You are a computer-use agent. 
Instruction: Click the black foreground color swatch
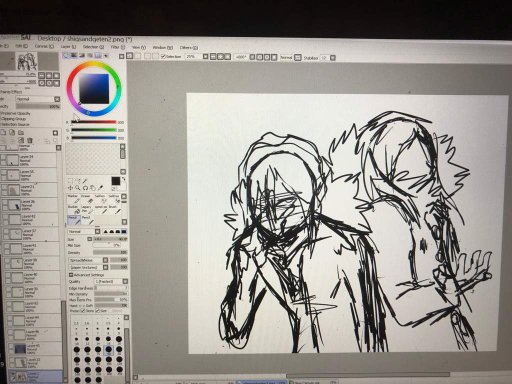(x=115, y=181)
